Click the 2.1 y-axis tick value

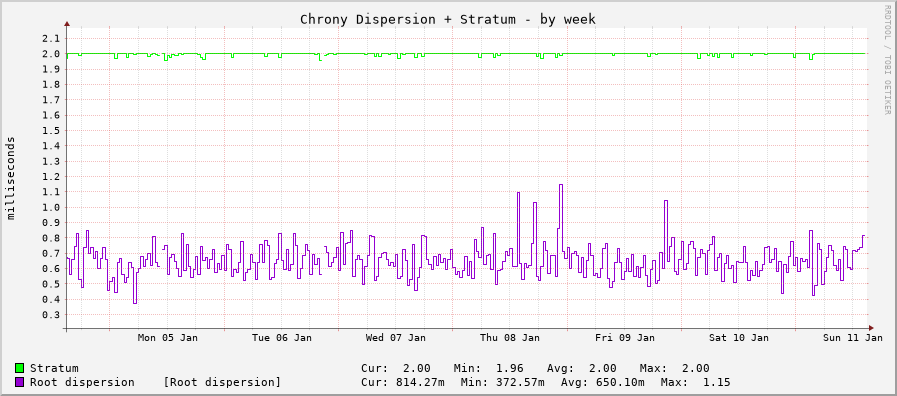(x=51, y=38)
